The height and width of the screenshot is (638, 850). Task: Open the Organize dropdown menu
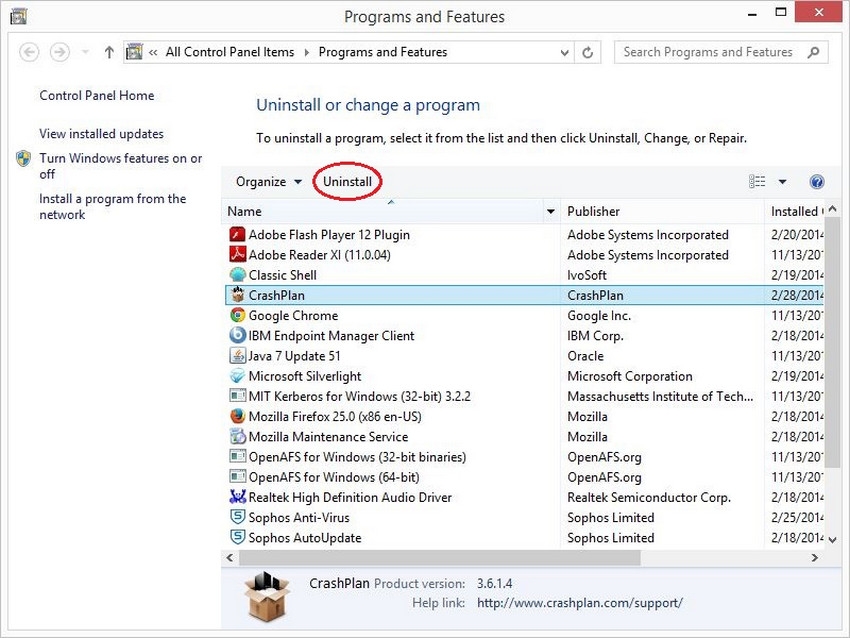pos(268,182)
